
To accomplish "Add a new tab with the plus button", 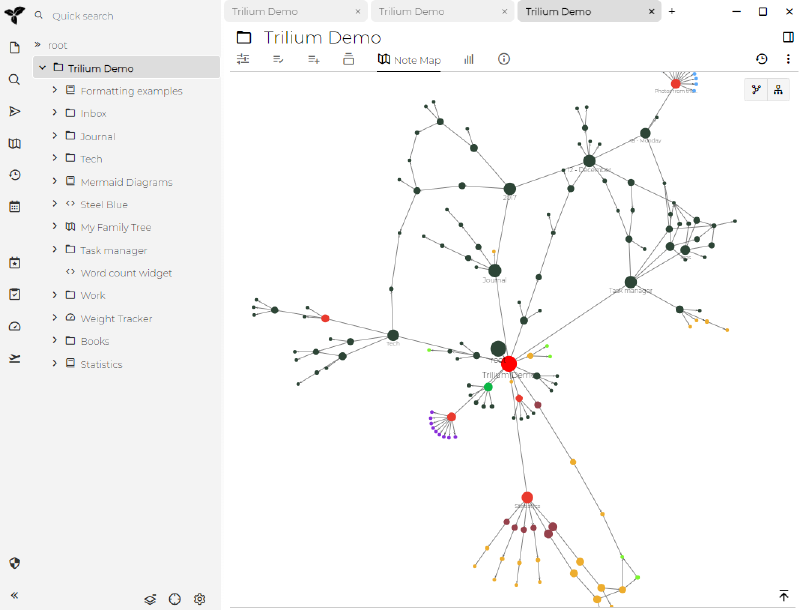I will [x=672, y=11].
